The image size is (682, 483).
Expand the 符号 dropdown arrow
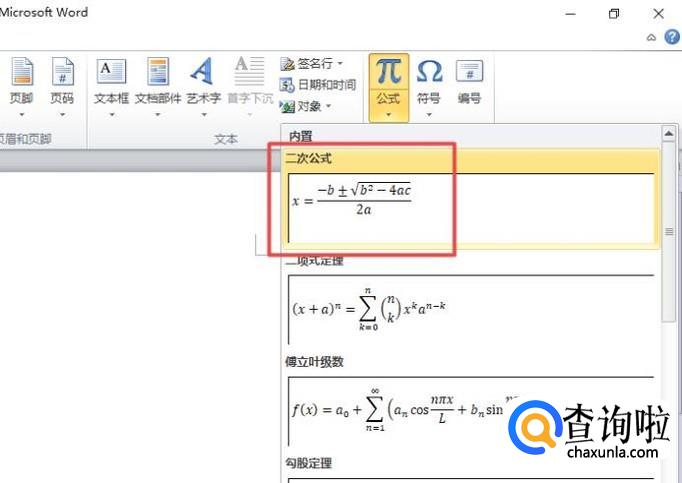[x=429, y=115]
